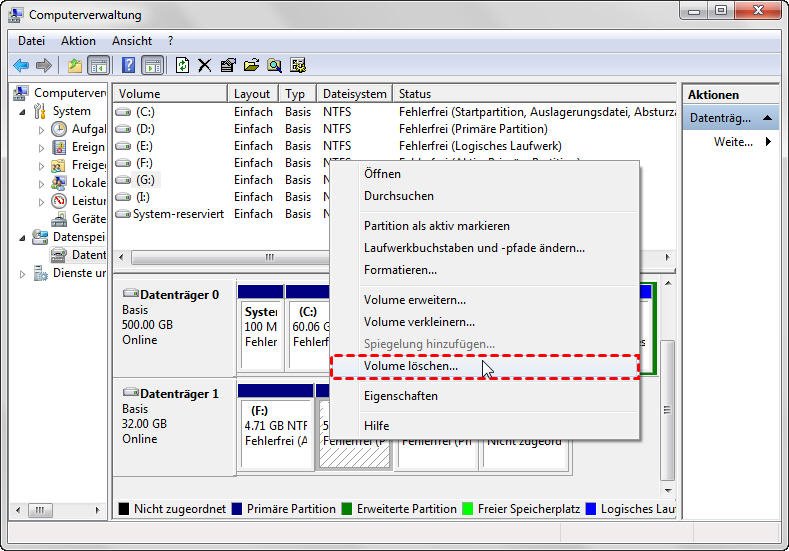789x551 pixels.
Task: Expand the Lokale Benutzer node arrow
Action: 41,184
